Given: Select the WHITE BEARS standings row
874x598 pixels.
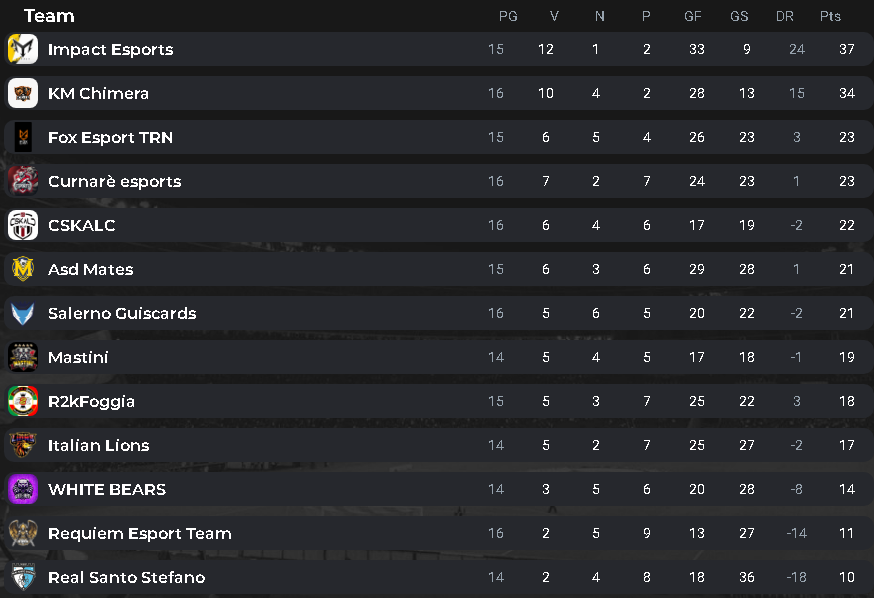Looking at the screenshot, I should pos(439,489).
